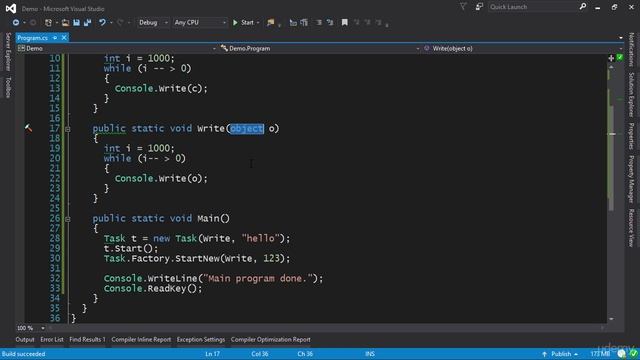Open the Error List tab

52,339
